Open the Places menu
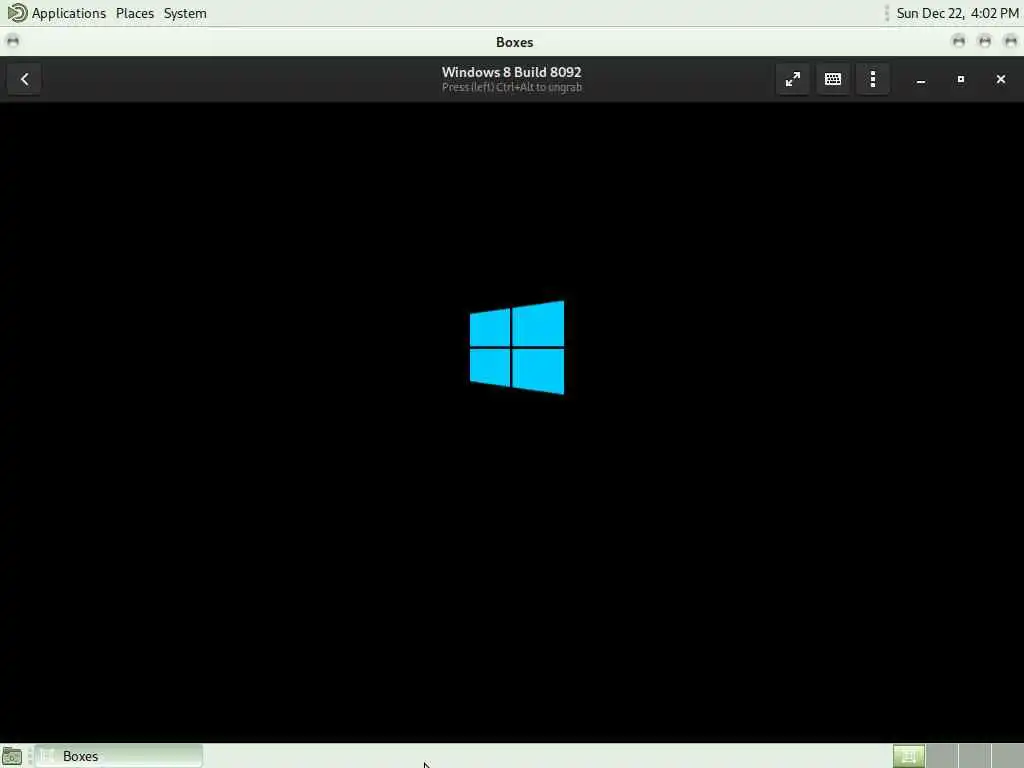Image resolution: width=1024 pixels, height=768 pixels. click(135, 13)
